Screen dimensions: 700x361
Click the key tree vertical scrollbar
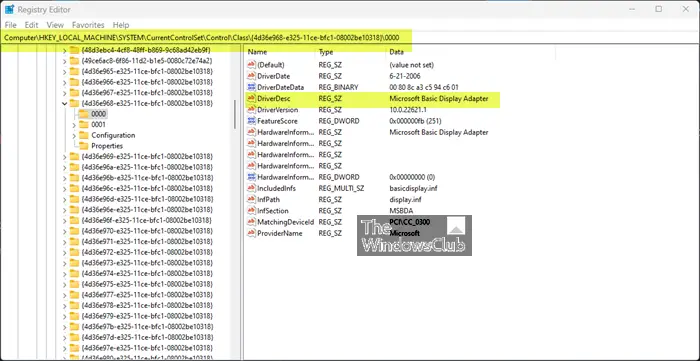click(235, 114)
